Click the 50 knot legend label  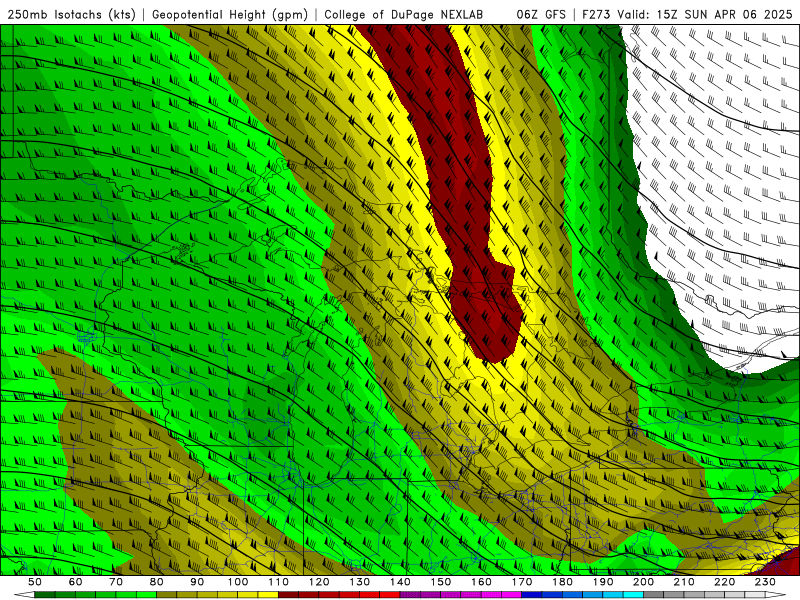click(35, 582)
